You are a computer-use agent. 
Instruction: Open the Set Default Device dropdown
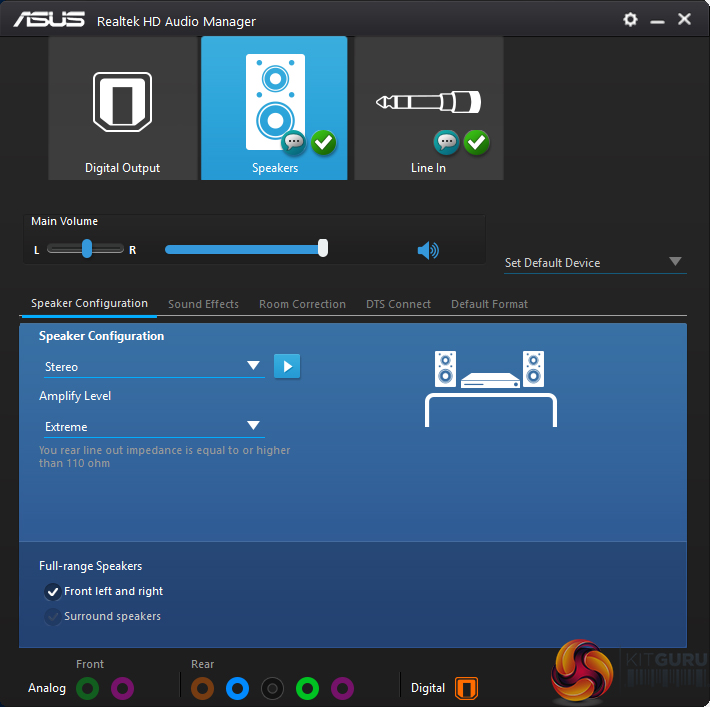tap(595, 263)
